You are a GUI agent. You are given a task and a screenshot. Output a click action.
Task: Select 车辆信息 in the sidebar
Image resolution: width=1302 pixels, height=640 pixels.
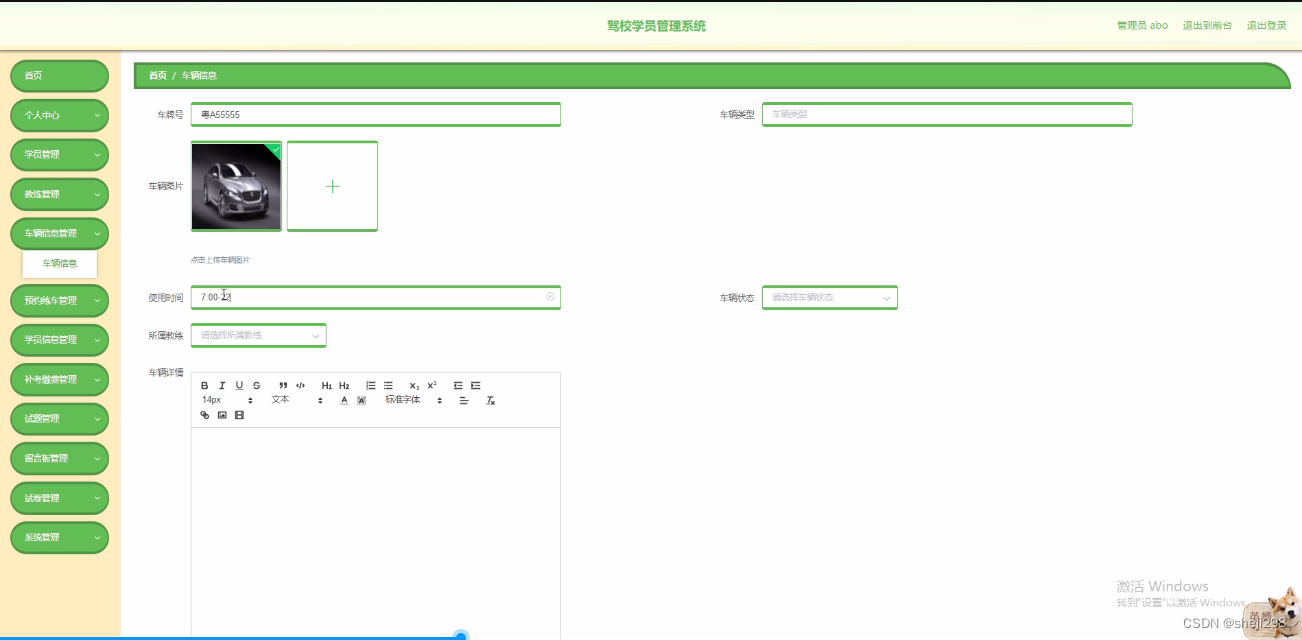pyautogui.click(x=59, y=264)
